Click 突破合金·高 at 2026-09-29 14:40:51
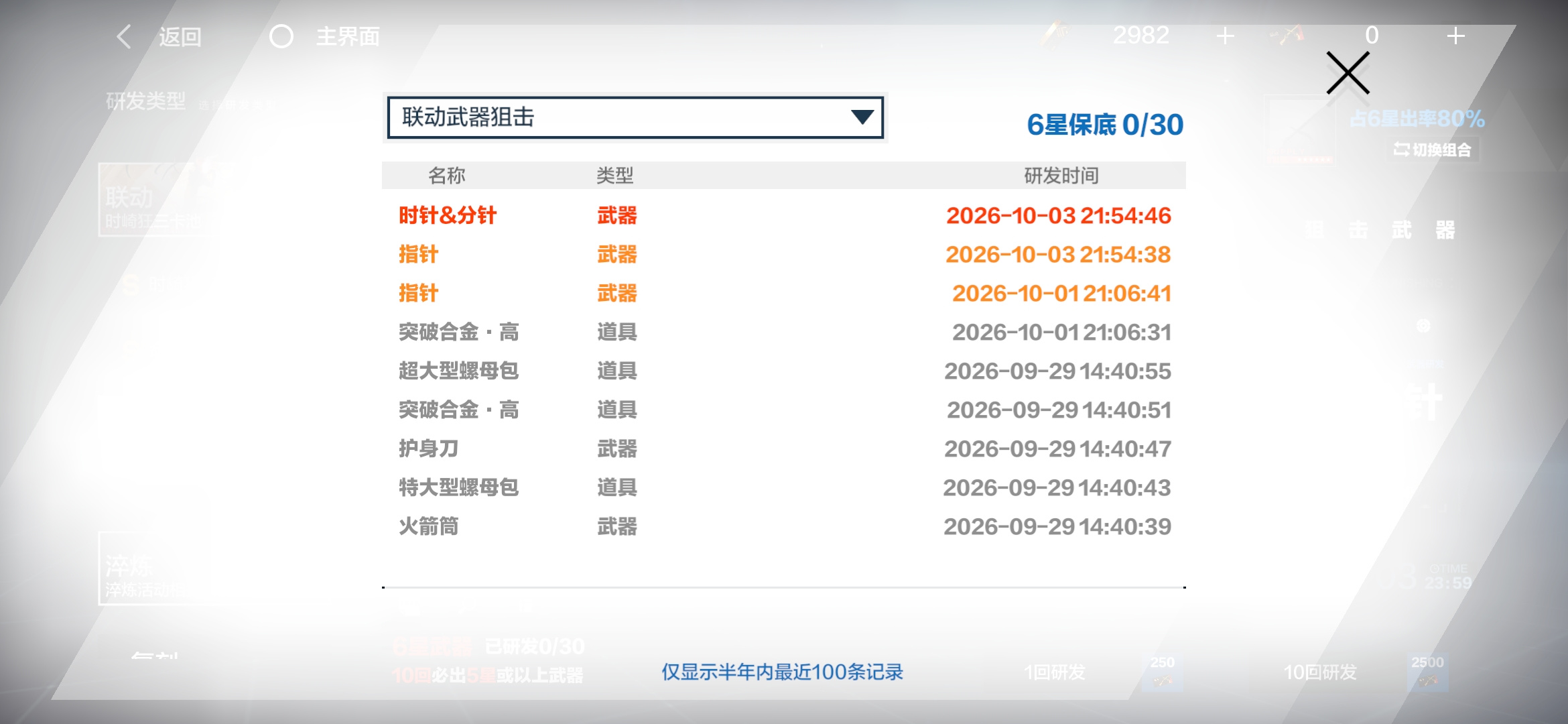Viewport: 1568px width, 724px height. (784, 410)
